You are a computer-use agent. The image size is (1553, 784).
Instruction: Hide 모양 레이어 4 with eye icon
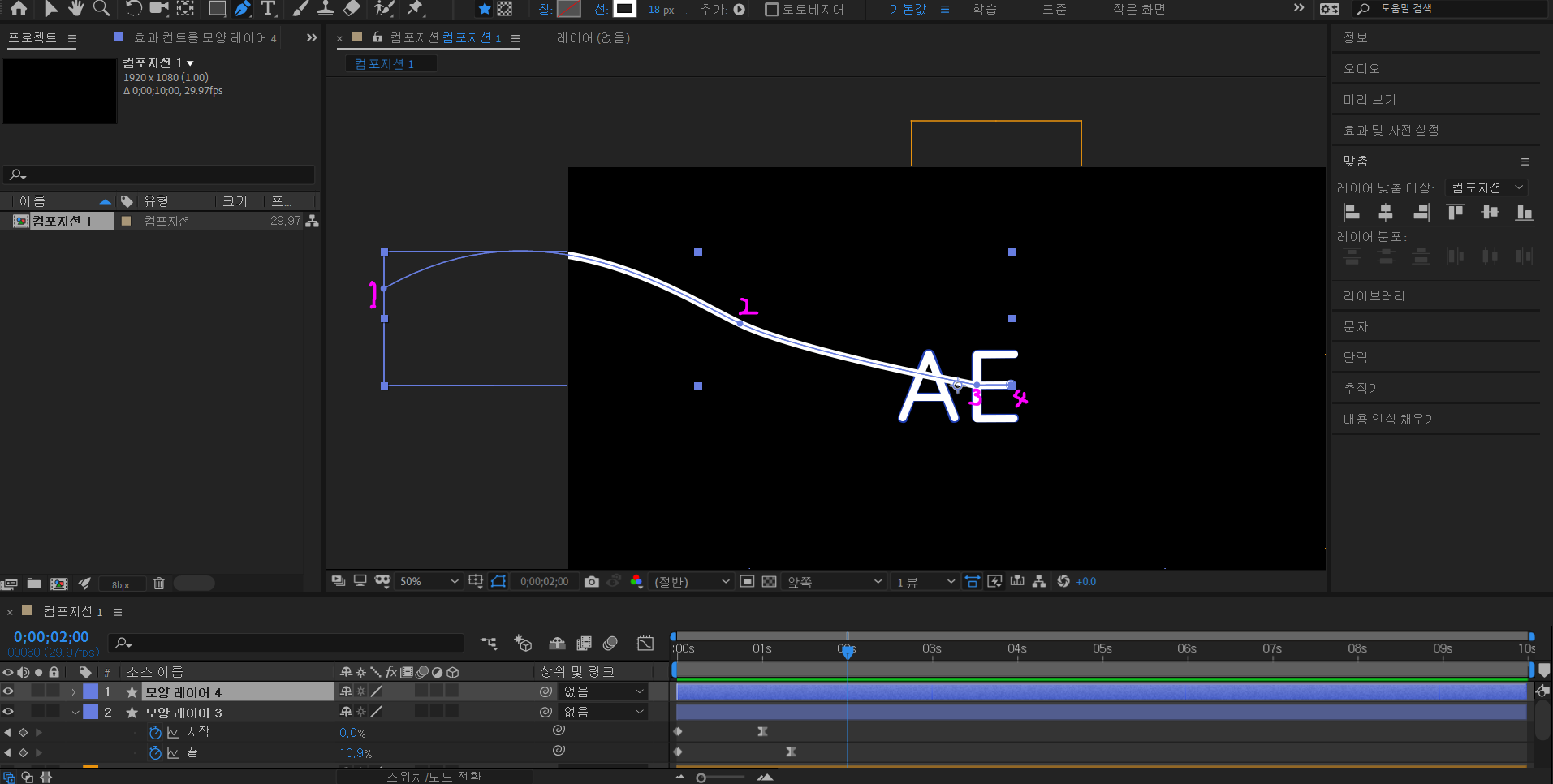8,691
